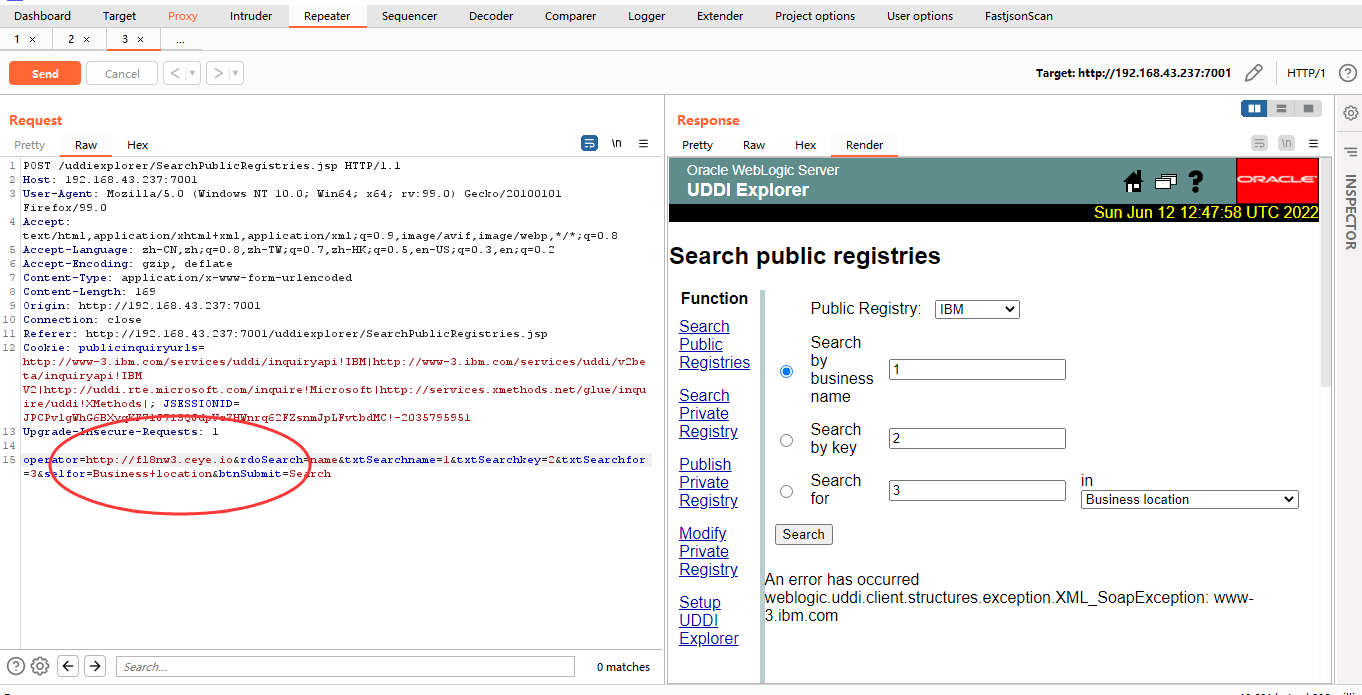The width and height of the screenshot is (1362, 695).
Task: Click the orange Send button
Action: pos(45,73)
